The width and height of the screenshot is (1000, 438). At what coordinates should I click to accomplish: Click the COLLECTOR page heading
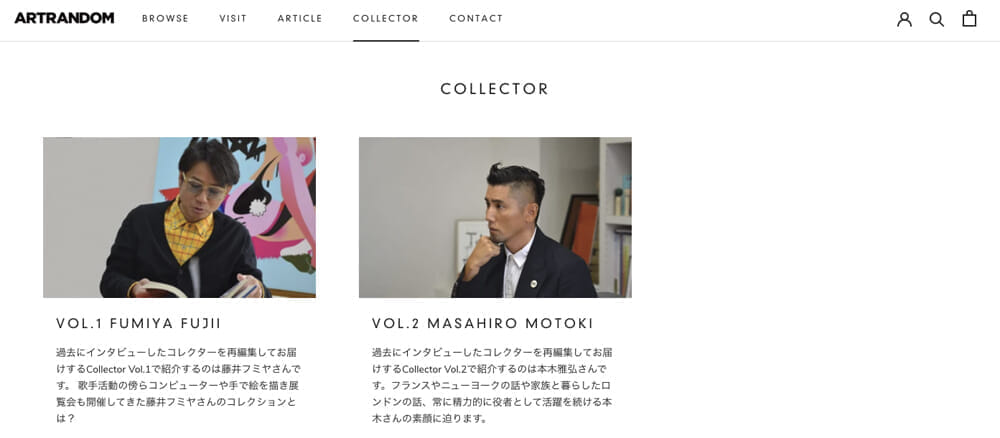coord(495,89)
